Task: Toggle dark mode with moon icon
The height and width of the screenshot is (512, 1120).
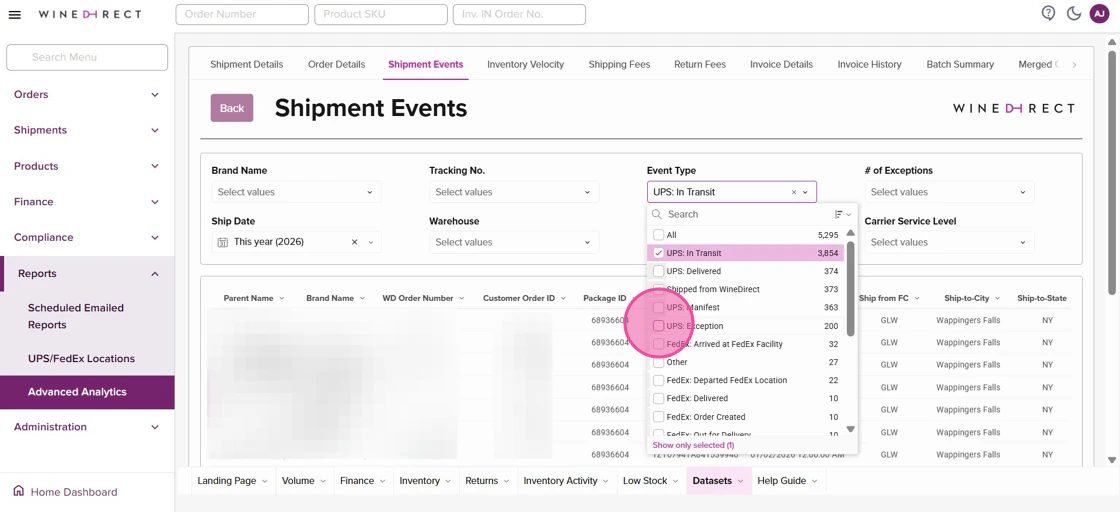Action: coord(1073,14)
